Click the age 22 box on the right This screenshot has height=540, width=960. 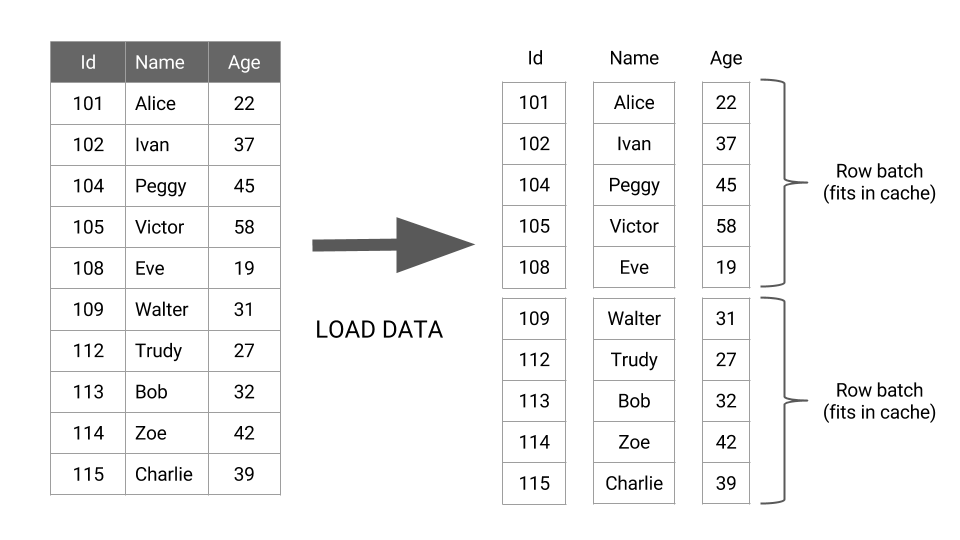726,102
